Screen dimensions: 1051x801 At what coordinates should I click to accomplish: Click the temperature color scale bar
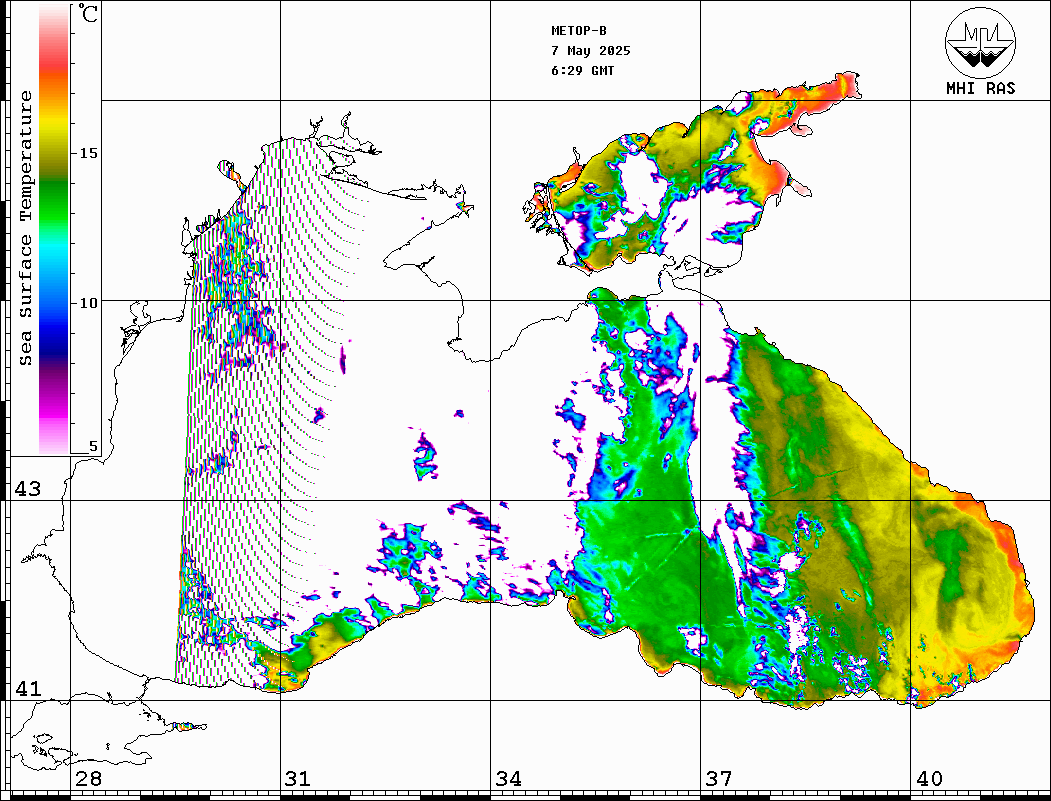tap(54, 229)
